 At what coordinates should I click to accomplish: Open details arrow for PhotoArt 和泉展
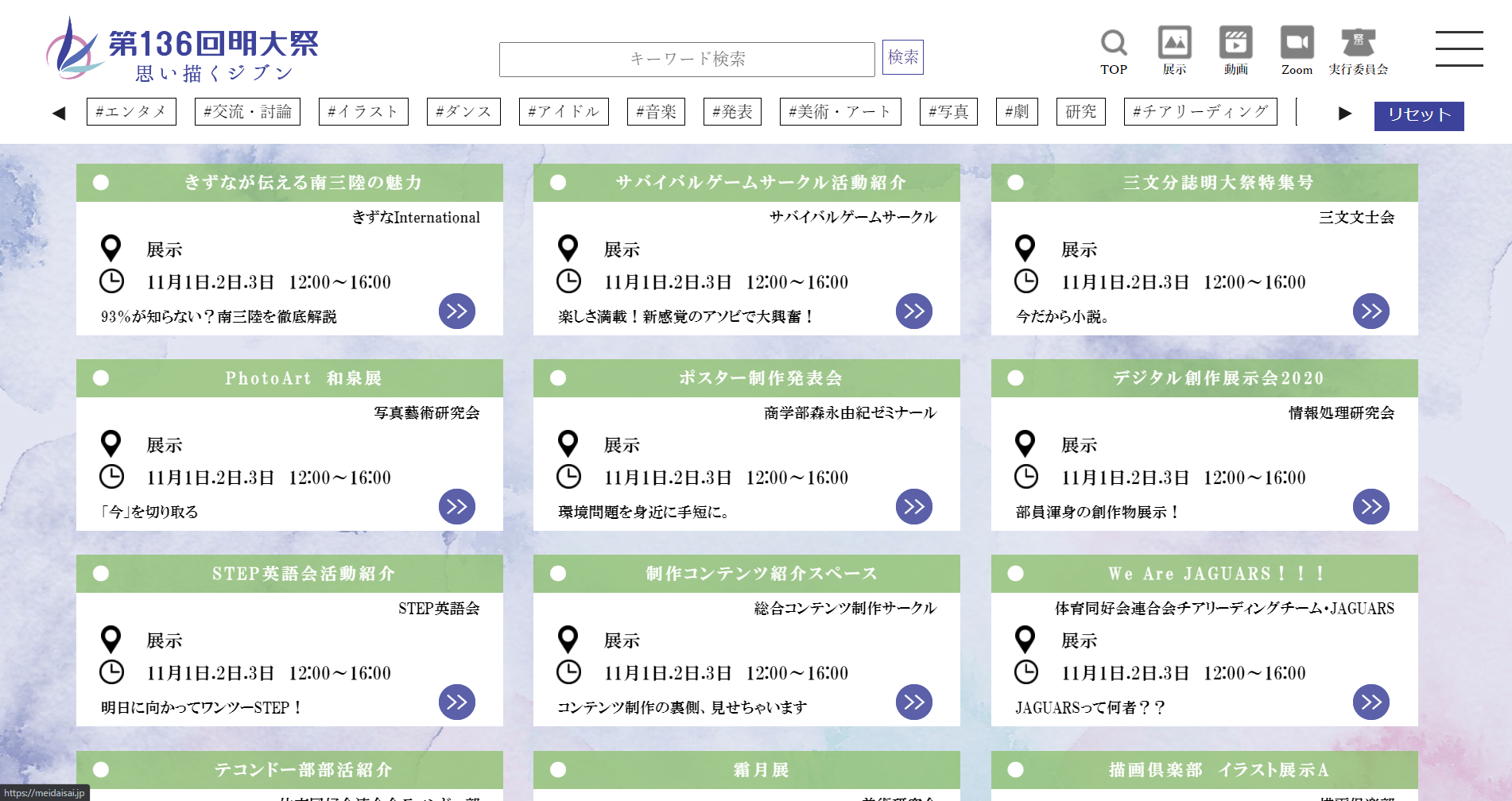click(x=457, y=507)
